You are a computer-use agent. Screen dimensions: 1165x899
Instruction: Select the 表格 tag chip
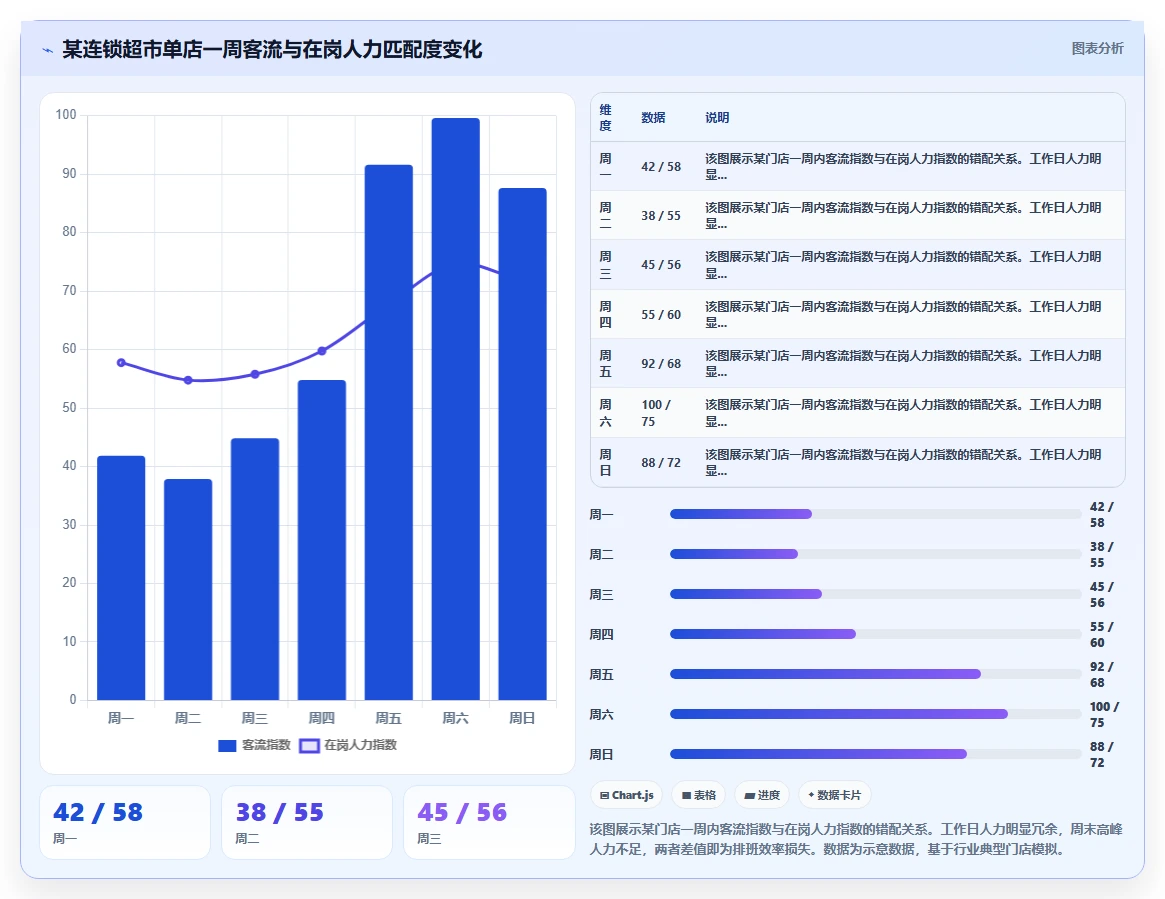point(698,795)
